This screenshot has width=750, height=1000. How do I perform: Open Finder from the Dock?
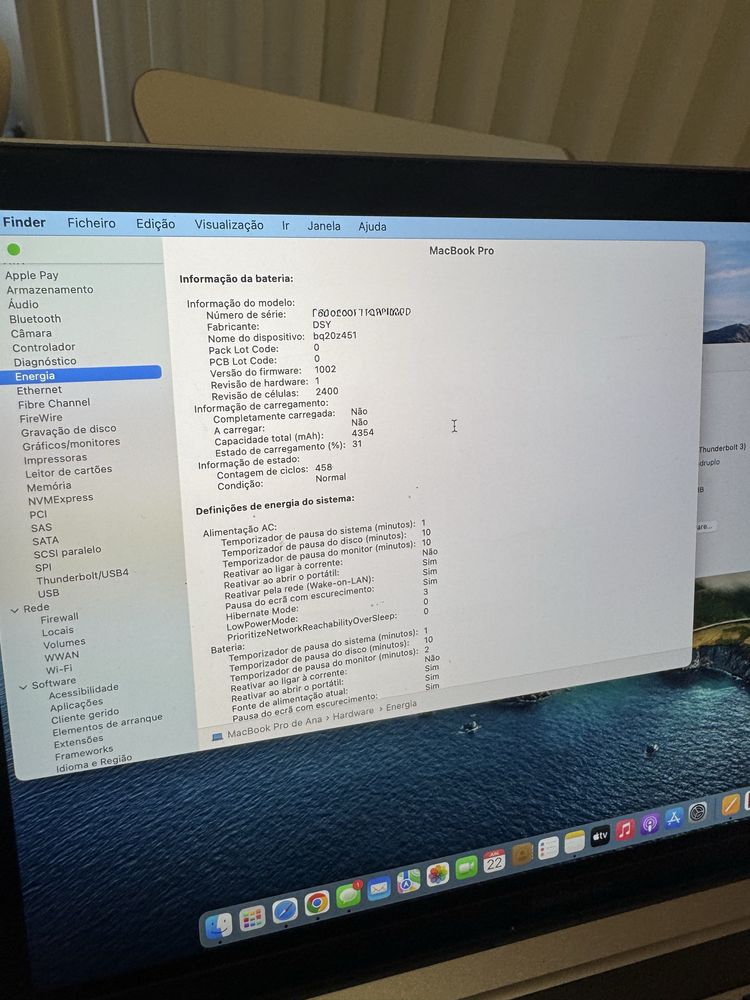pos(218,927)
